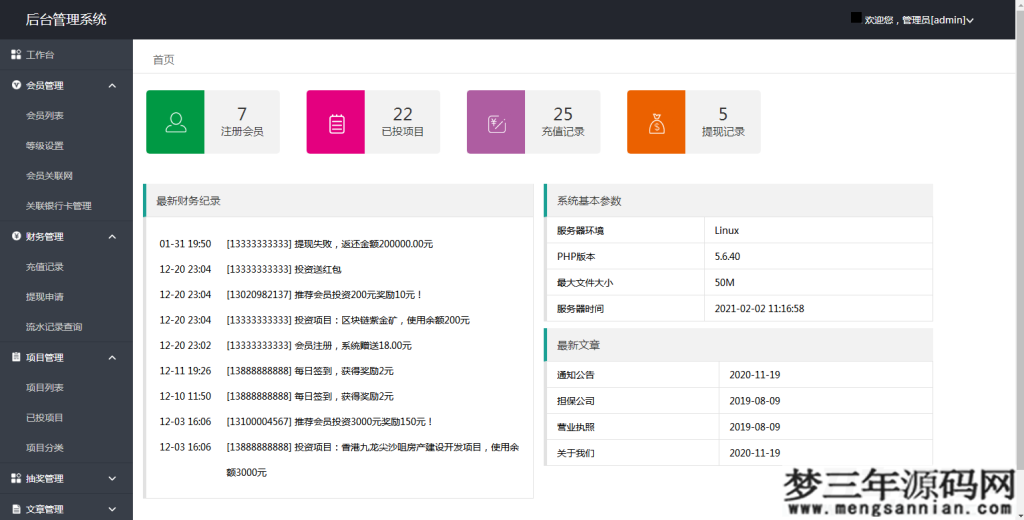1024x520 pixels.
Task: Click the orange 提现记录 money bag icon
Action: [656, 122]
